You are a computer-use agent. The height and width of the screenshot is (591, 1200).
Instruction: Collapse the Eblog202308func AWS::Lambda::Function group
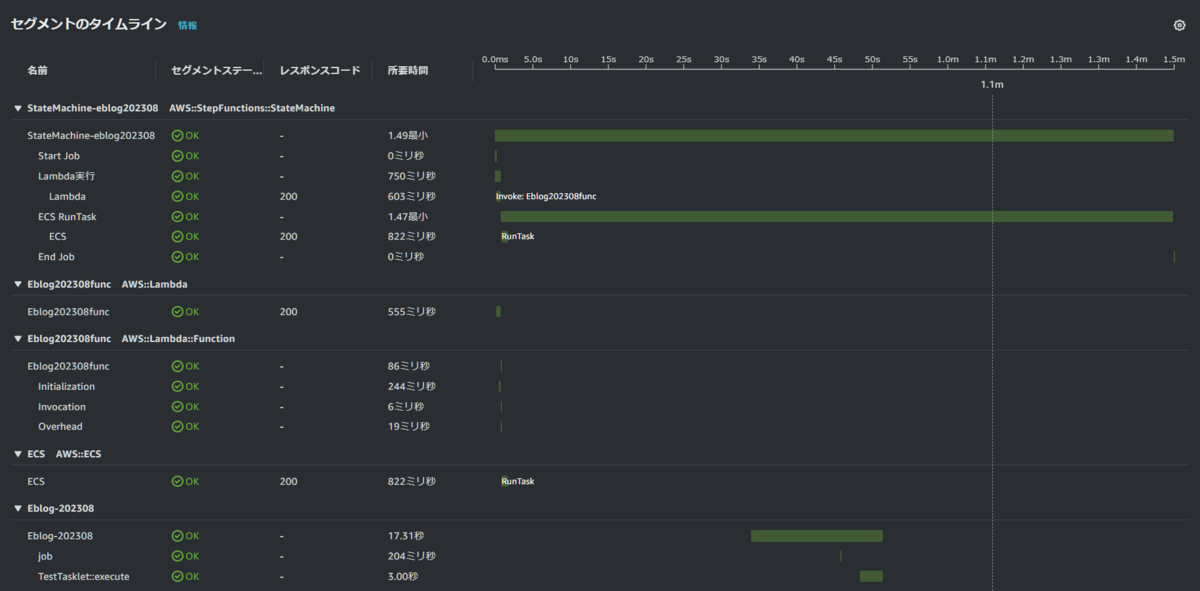[x=17, y=338]
